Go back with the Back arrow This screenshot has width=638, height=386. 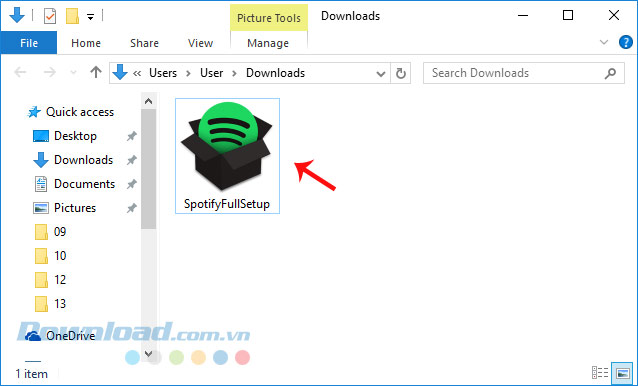tap(20, 73)
